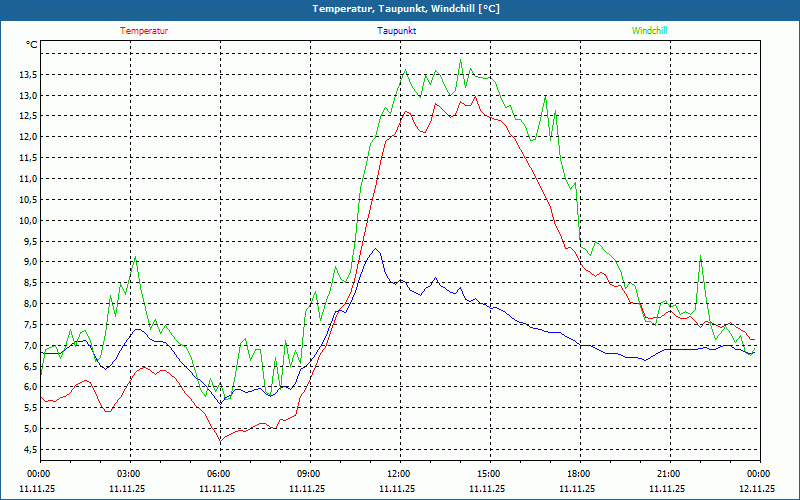This screenshot has width=800, height=500.
Task: Click the 11.11.25 date under 12:00
Action: tap(397, 488)
